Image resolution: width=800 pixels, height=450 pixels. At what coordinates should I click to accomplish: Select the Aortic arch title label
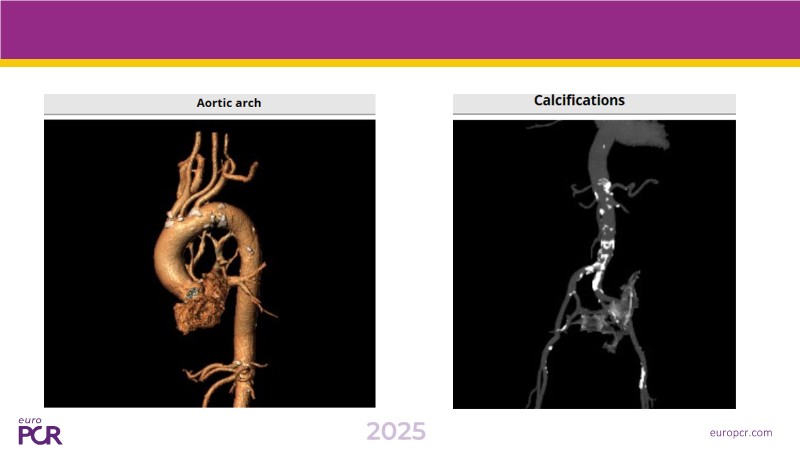click(229, 103)
